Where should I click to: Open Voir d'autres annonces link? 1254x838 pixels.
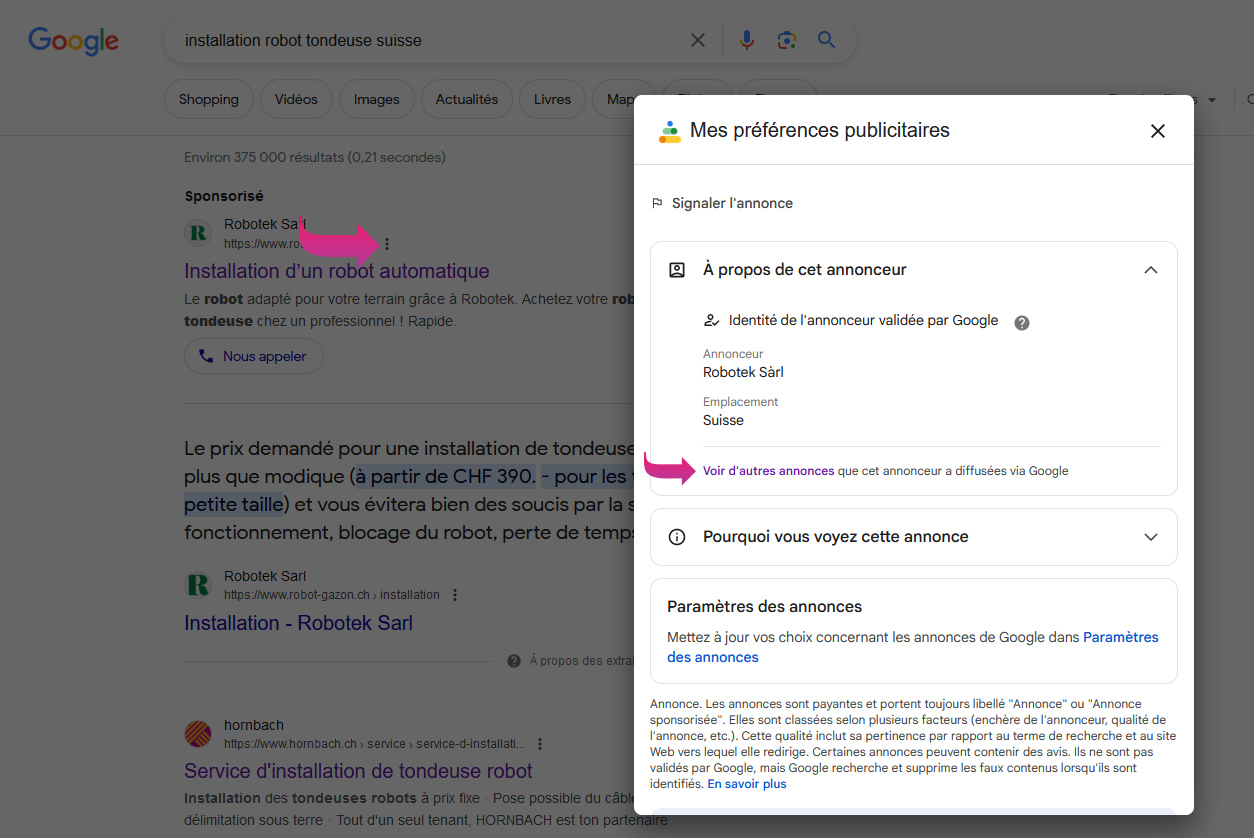pyautogui.click(x=768, y=471)
